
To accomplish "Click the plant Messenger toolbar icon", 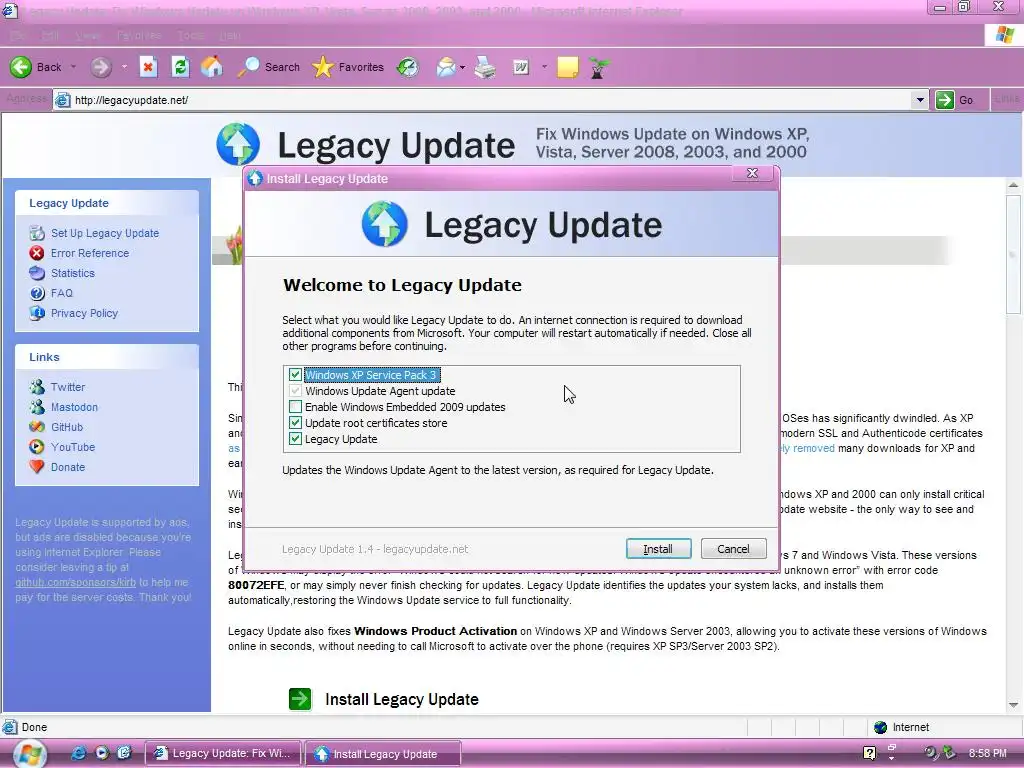I will pyautogui.click(x=598, y=67).
